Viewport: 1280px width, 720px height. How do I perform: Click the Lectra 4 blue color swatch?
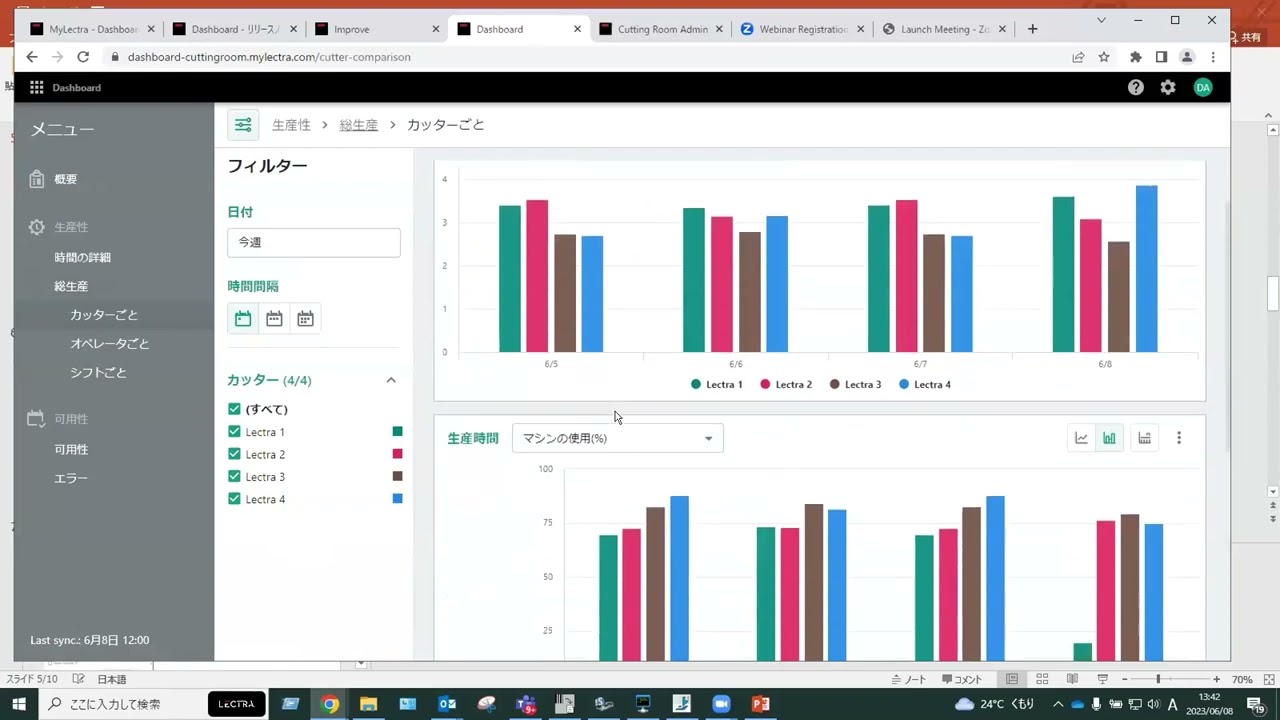(x=397, y=499)
